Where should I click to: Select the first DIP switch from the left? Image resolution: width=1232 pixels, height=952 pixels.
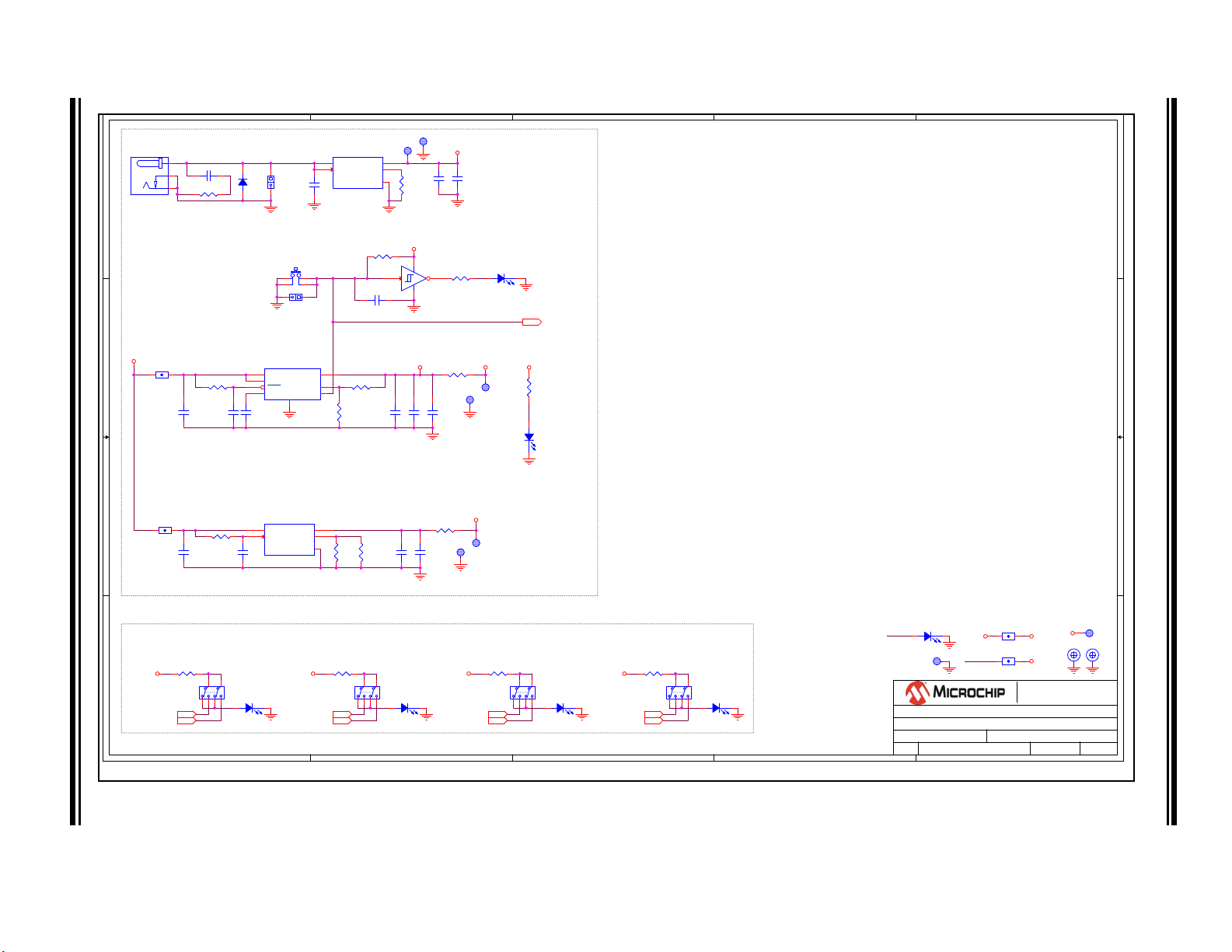(x=212, y=692)
